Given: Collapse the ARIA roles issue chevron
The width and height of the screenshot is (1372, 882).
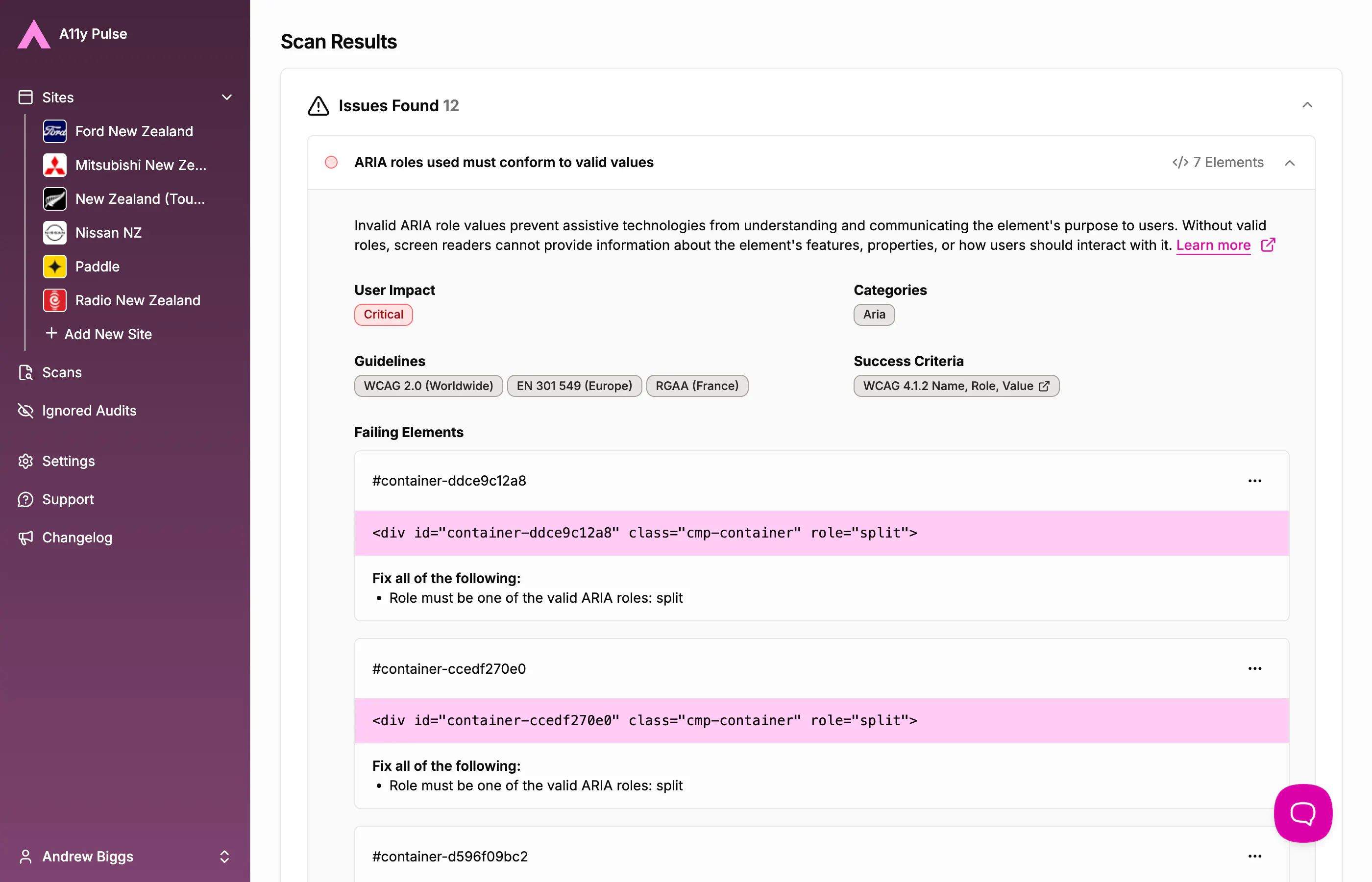Looking at the screenshot, I should (1290, 163).
